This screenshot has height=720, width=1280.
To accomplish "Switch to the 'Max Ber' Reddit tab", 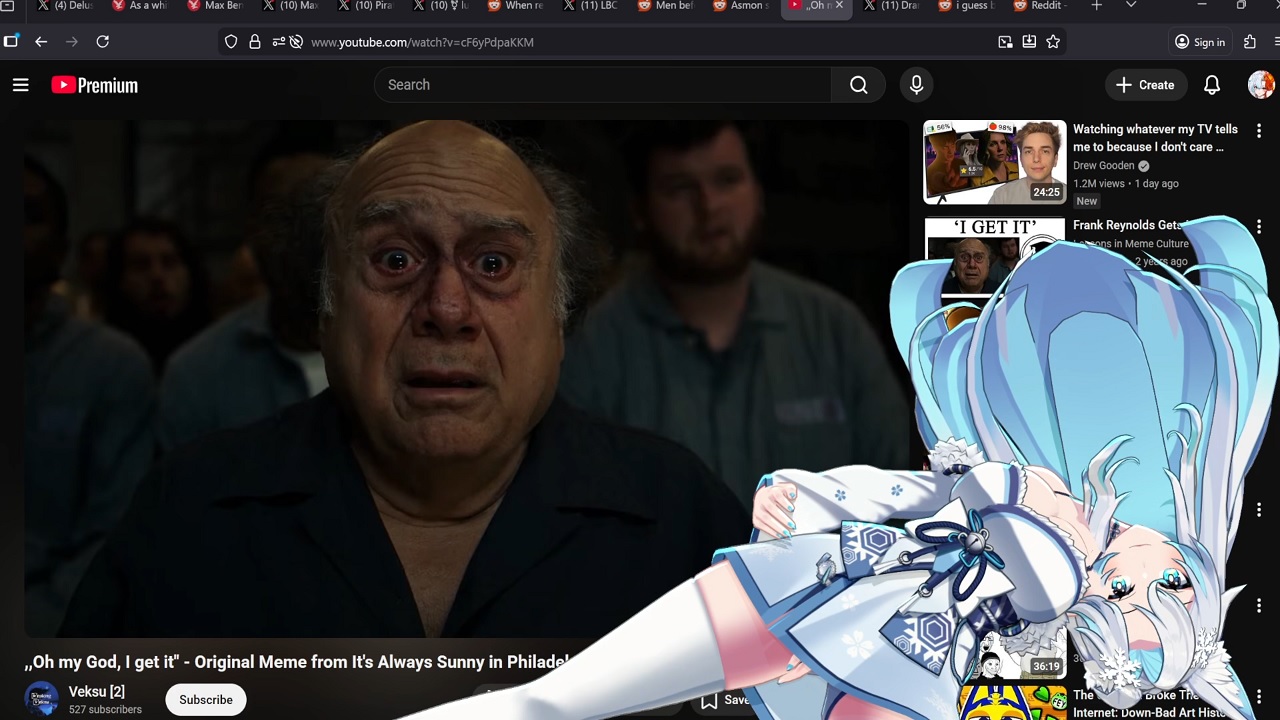I will click(214, 6).
